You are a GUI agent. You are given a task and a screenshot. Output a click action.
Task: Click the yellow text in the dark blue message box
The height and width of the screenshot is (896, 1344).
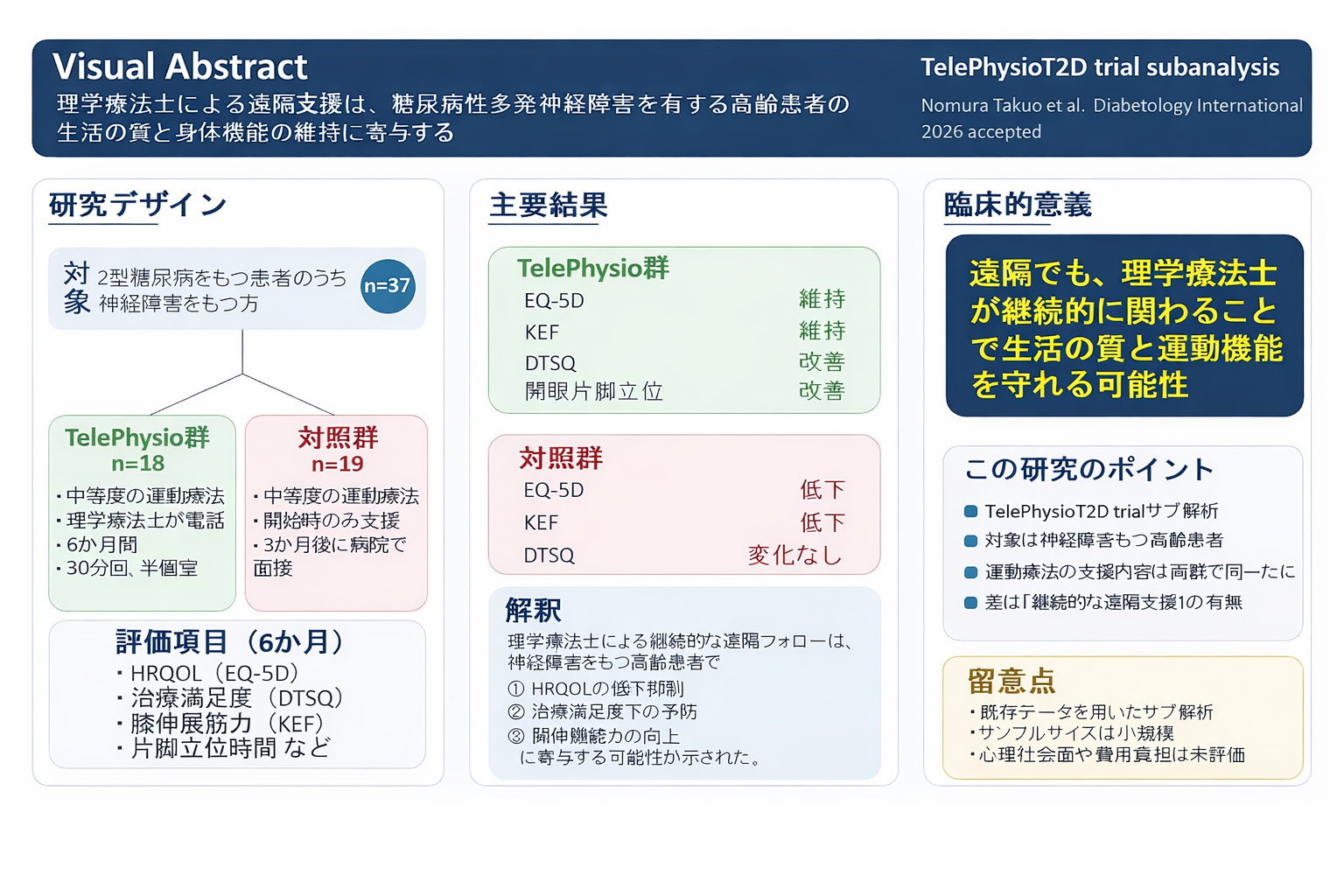(x=1124, y=328)
